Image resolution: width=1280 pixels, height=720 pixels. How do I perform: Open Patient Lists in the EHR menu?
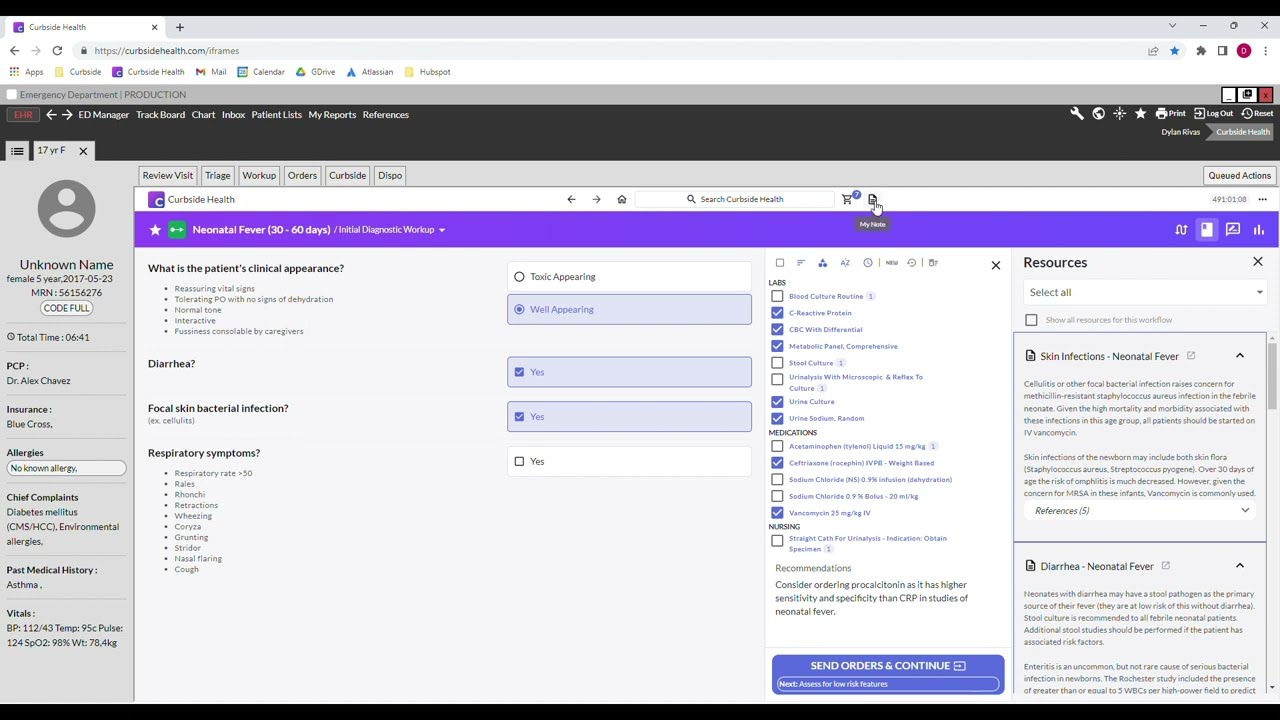click(x=276, y=115)
